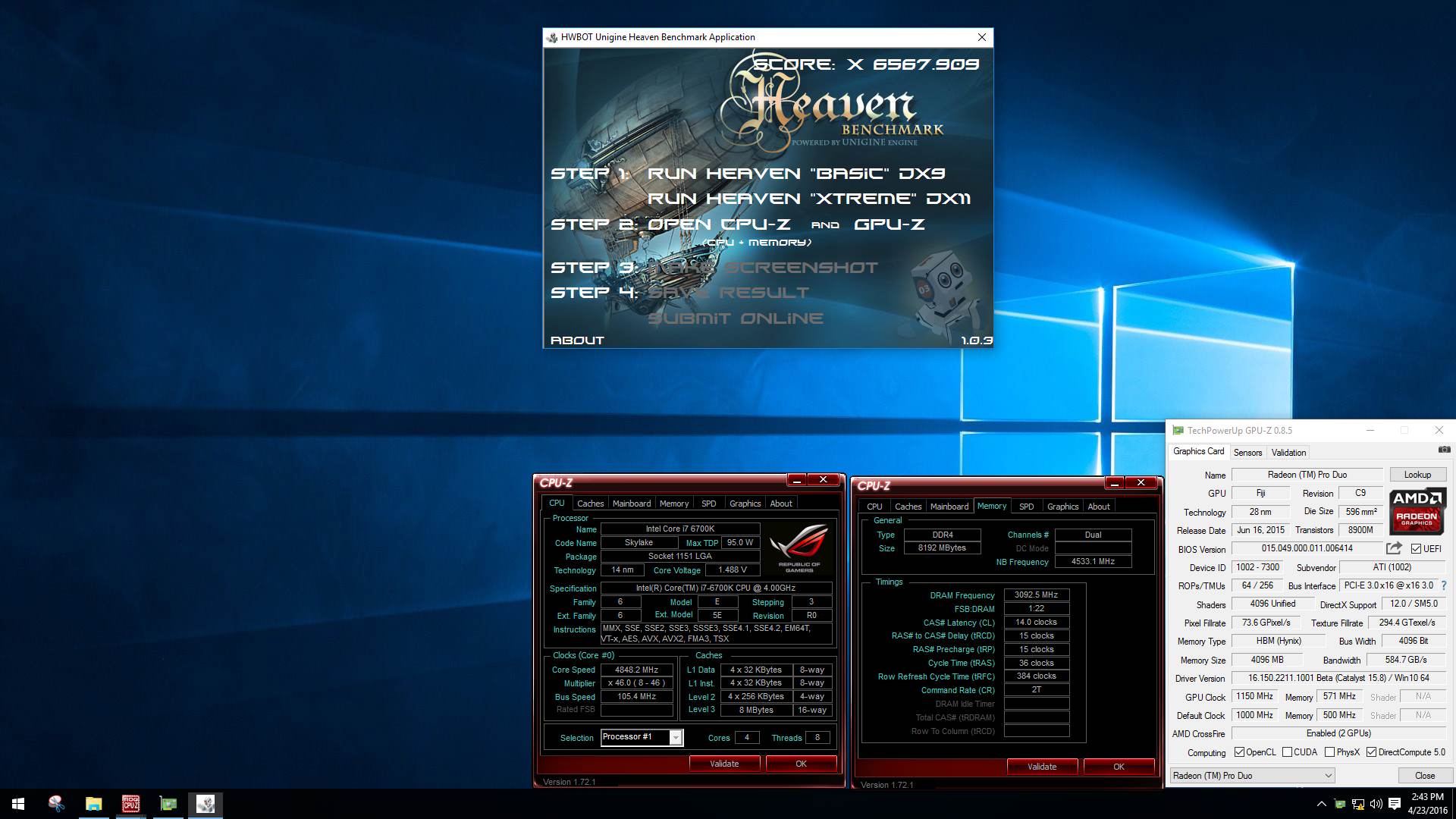Image resolution: width=1456 pixels, height=819 pixels.
Task: Open Graphics tab in CPU-Z CPU window
Action: (745, 504)
